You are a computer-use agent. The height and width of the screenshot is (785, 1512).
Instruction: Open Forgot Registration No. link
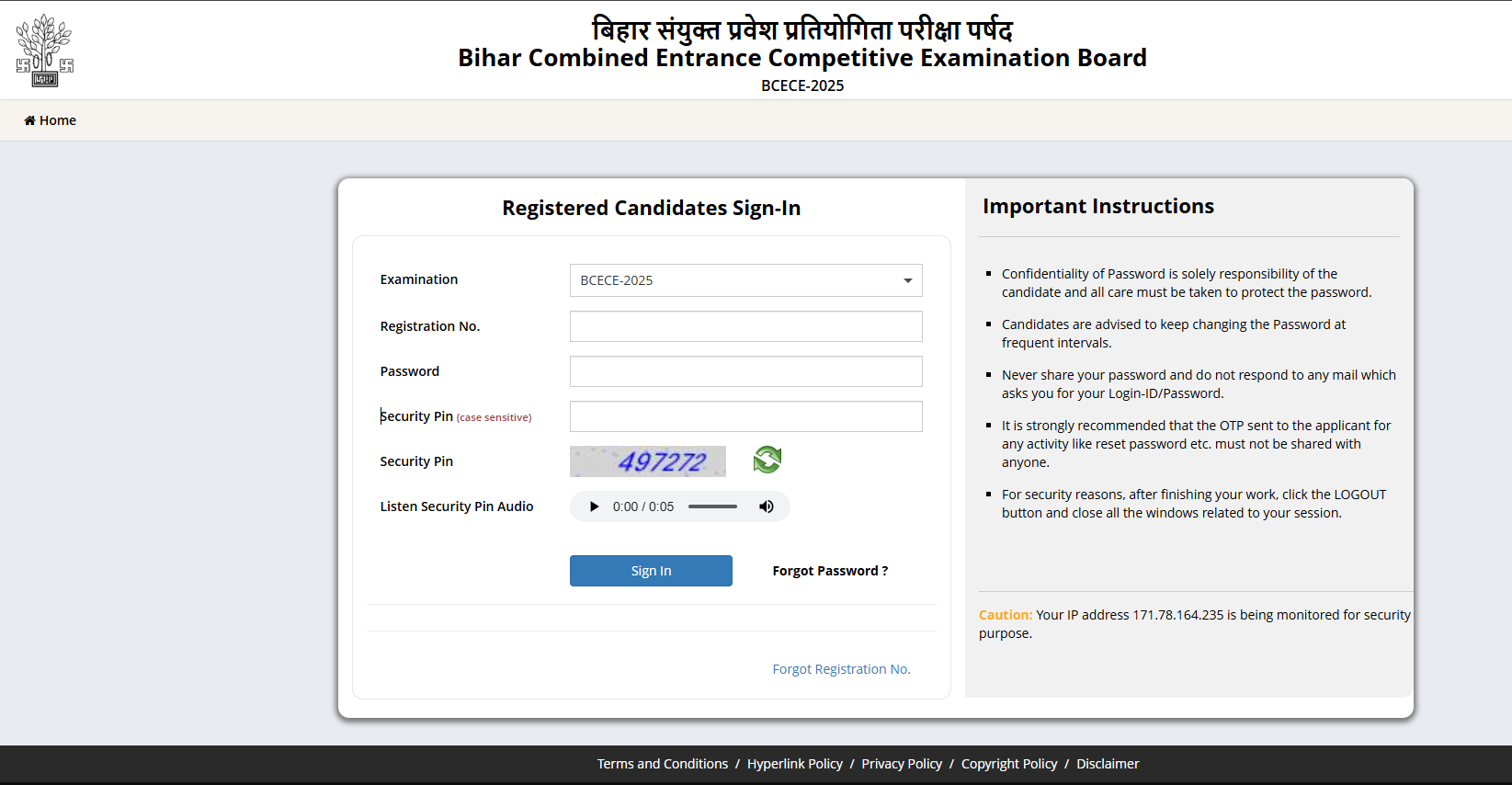tap(841, 669)
